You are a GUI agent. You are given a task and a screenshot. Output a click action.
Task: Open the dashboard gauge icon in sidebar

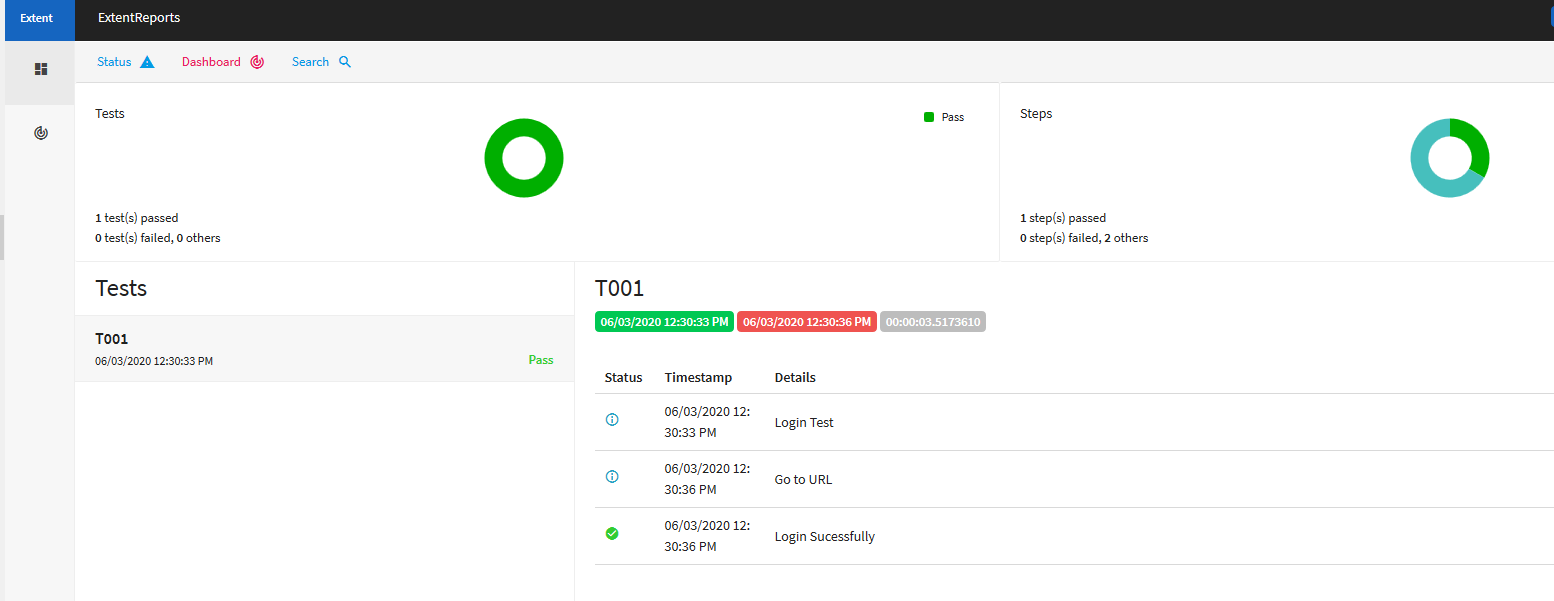pyautogui.click(x=41, y=133)
